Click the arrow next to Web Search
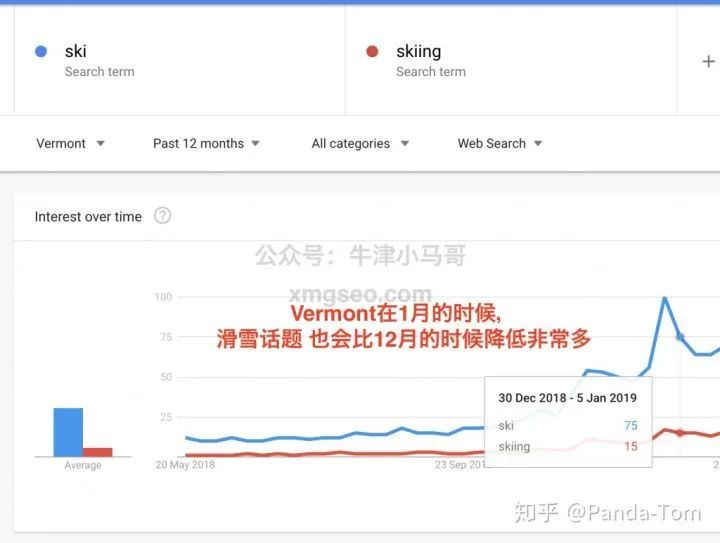This screenshot has height=543, width=720. tap(538, 143)
